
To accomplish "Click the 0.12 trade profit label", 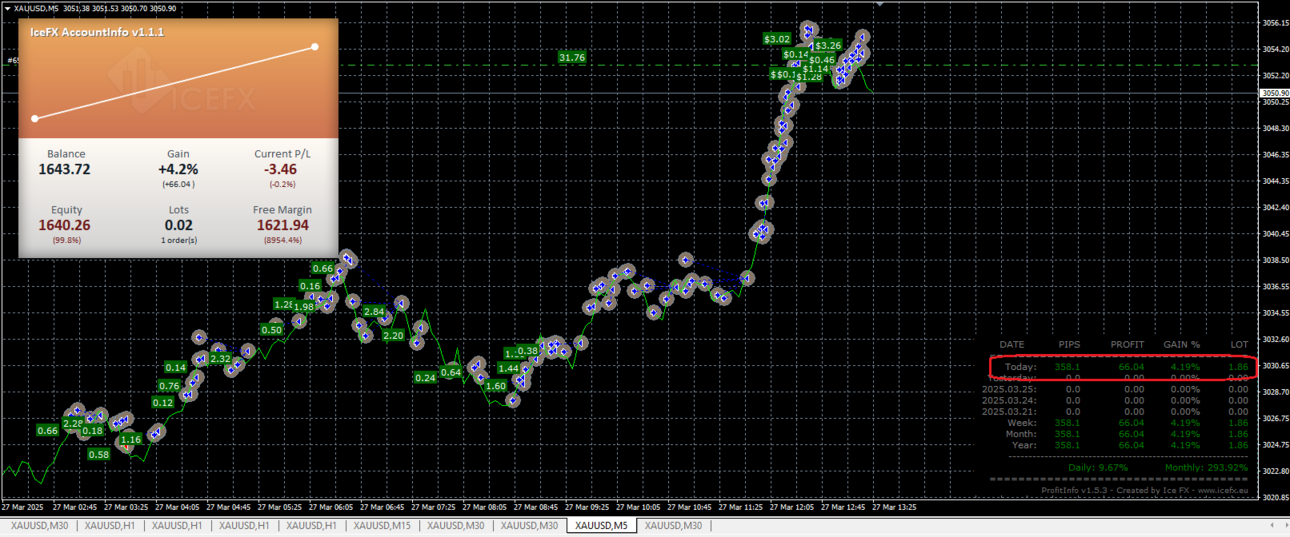I will click(163, 402).
